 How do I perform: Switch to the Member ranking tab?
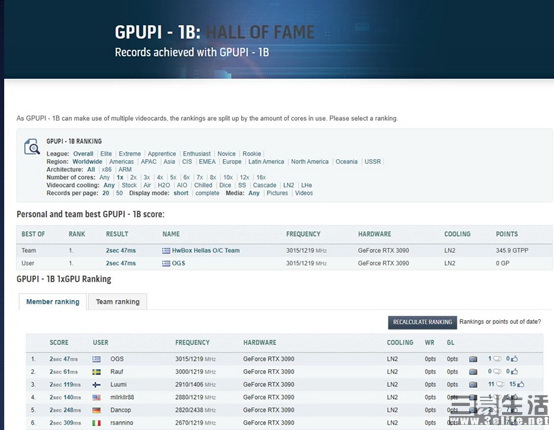53,302
